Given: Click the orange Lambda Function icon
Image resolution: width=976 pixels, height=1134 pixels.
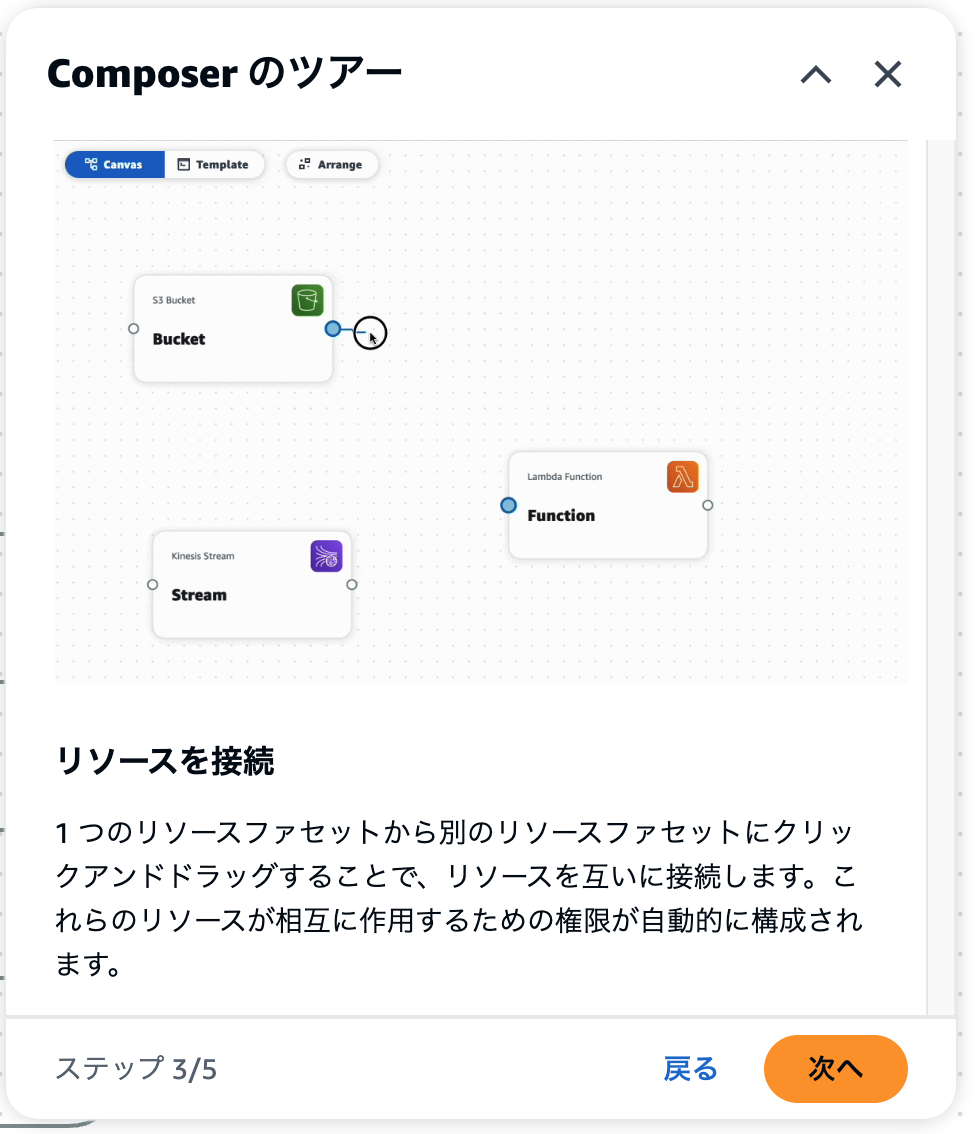Looking at the screenshot, I should (682, 477).
